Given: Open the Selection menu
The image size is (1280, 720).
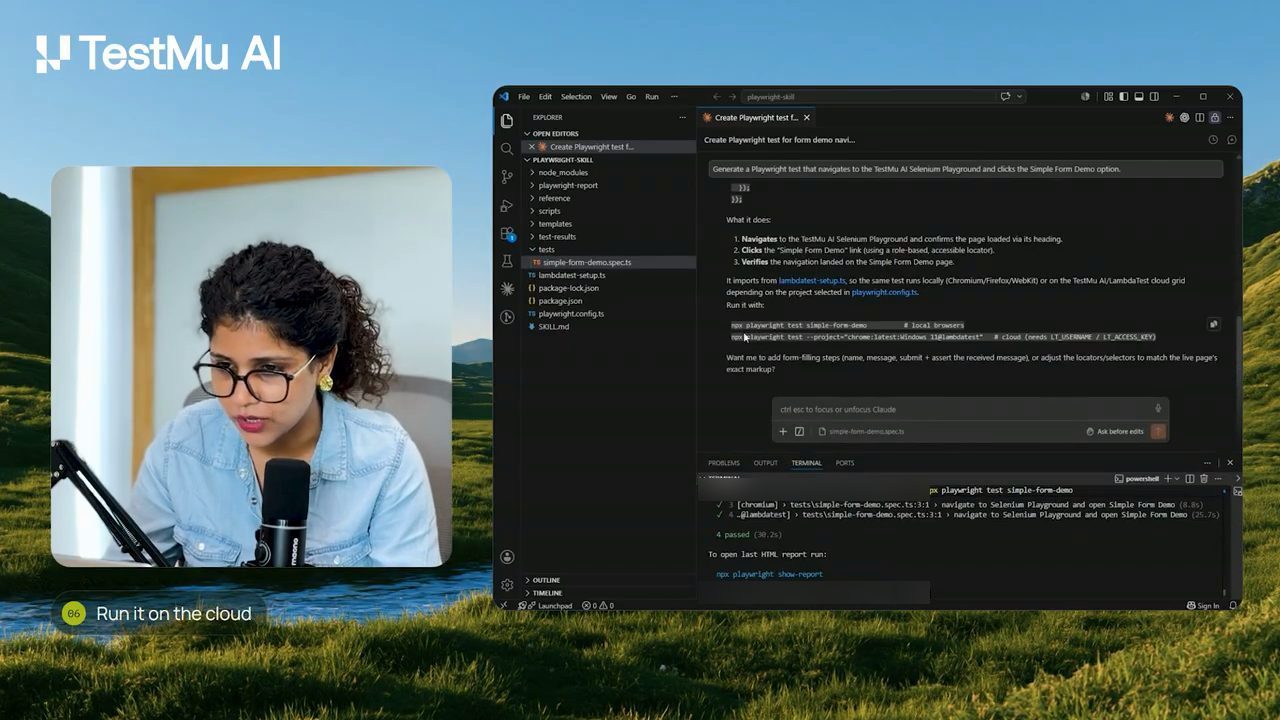Looking at the screenshot, I should tap(576, 97).
